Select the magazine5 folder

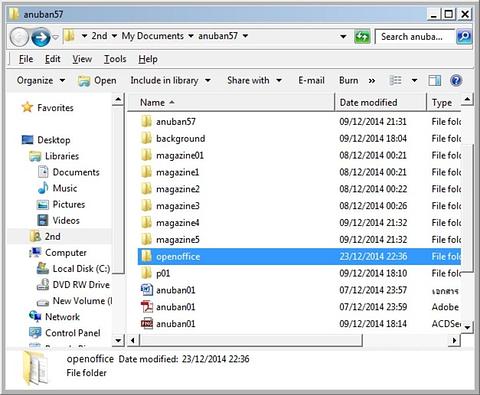click(x=299, y=239)
